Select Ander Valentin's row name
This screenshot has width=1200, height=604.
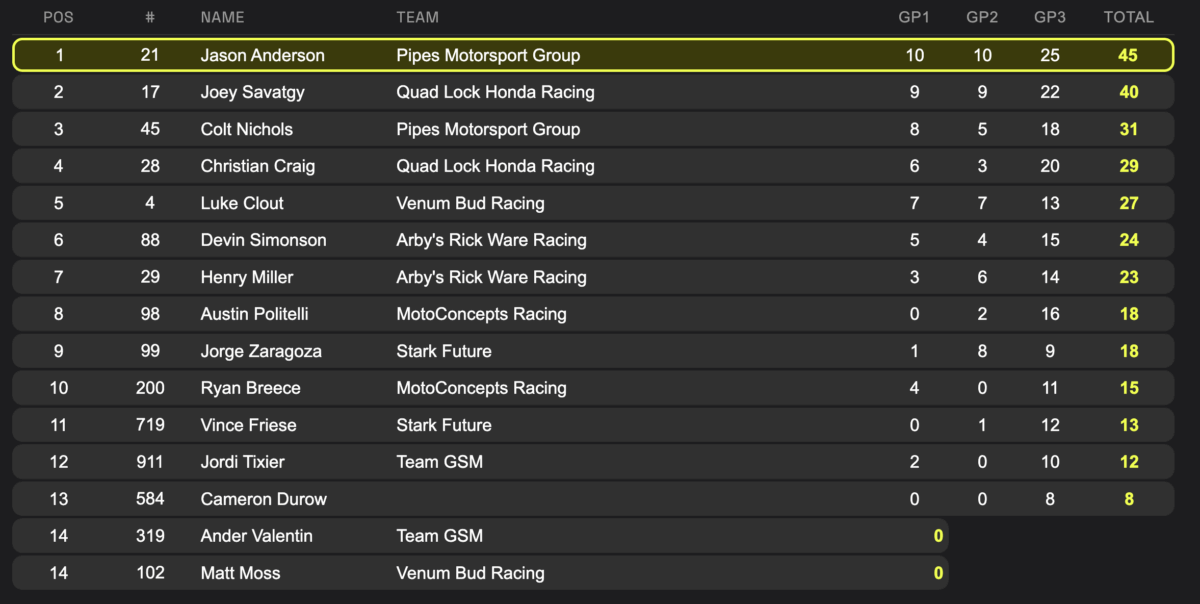pos(256,537)
